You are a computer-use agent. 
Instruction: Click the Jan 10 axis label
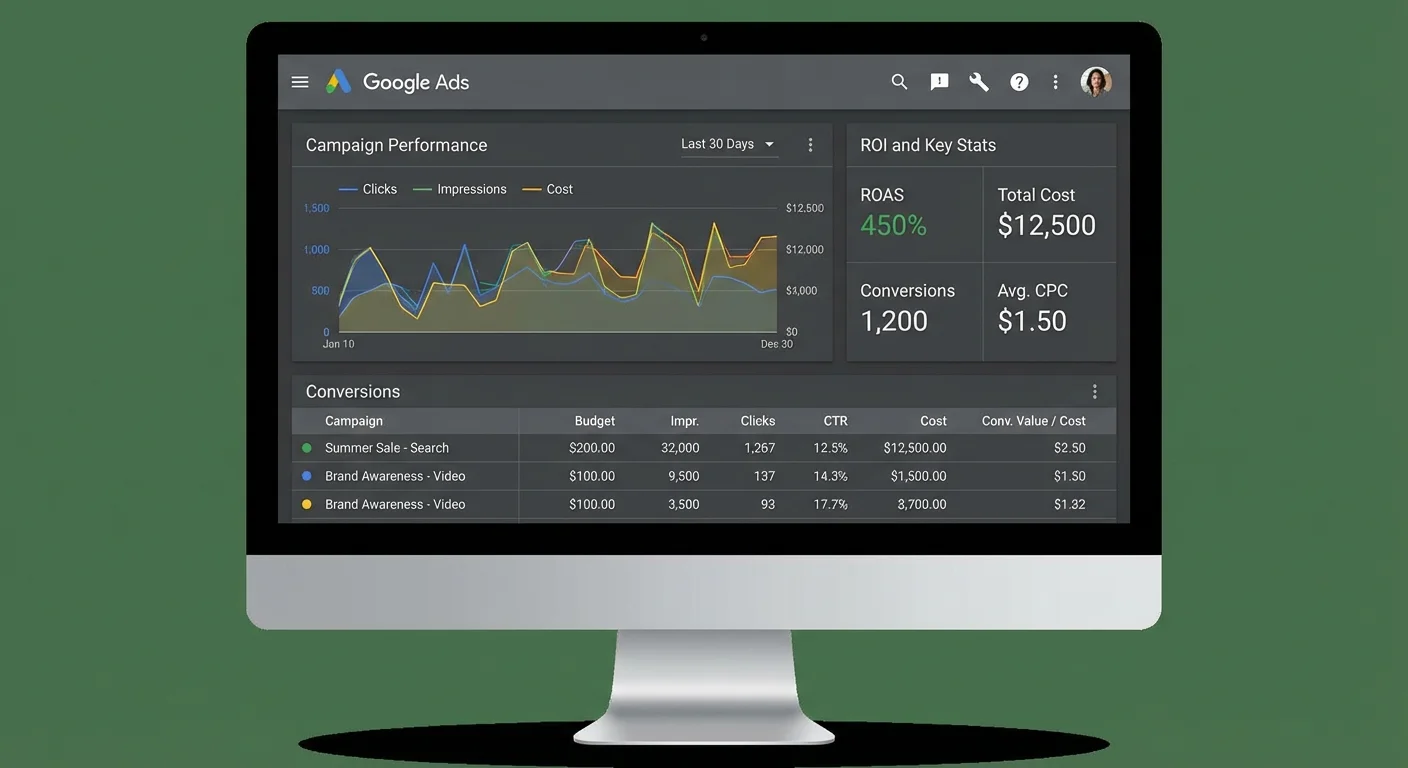pos(338,344)
